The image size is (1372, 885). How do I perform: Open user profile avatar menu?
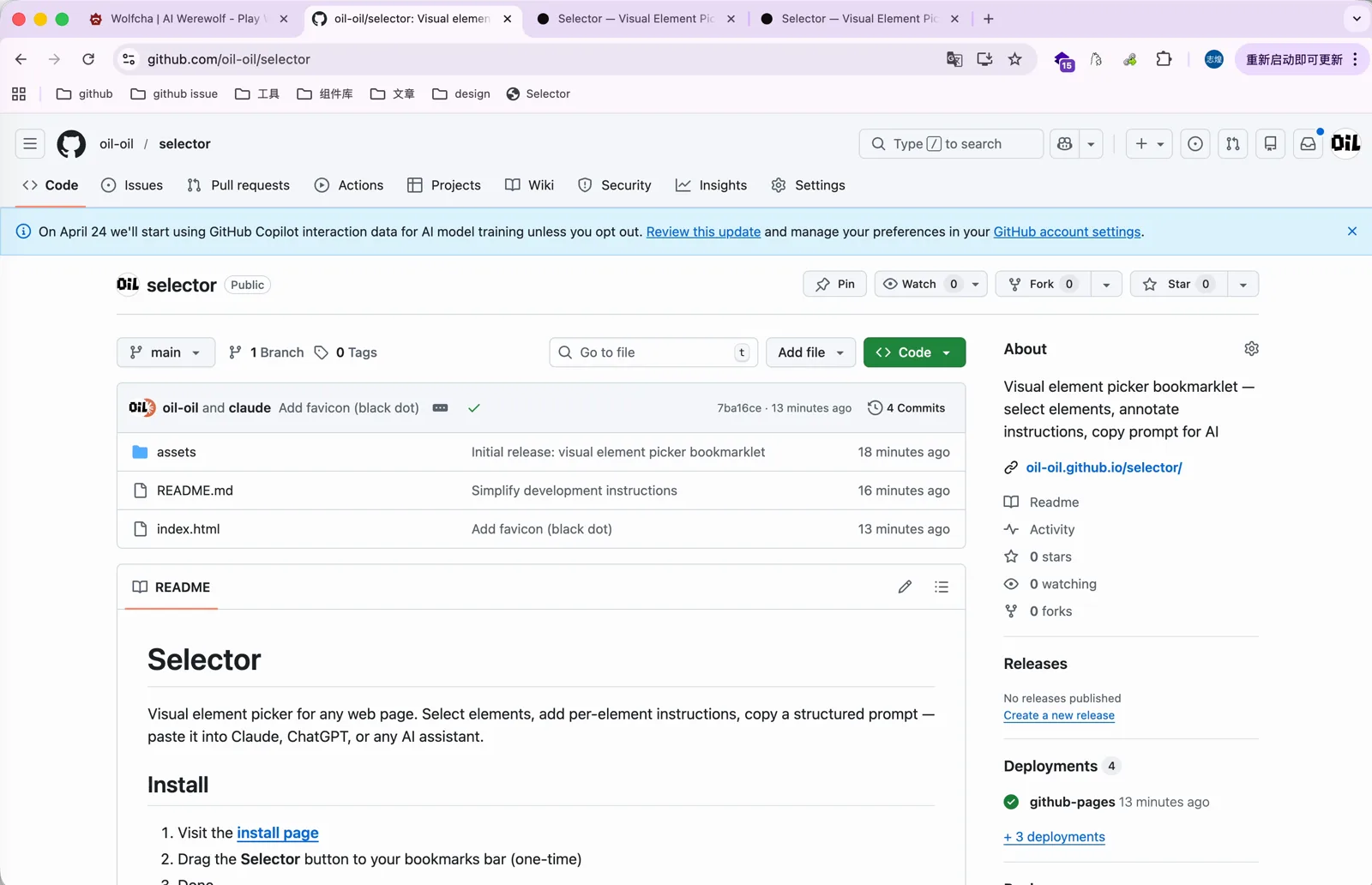pos(1345,143)
